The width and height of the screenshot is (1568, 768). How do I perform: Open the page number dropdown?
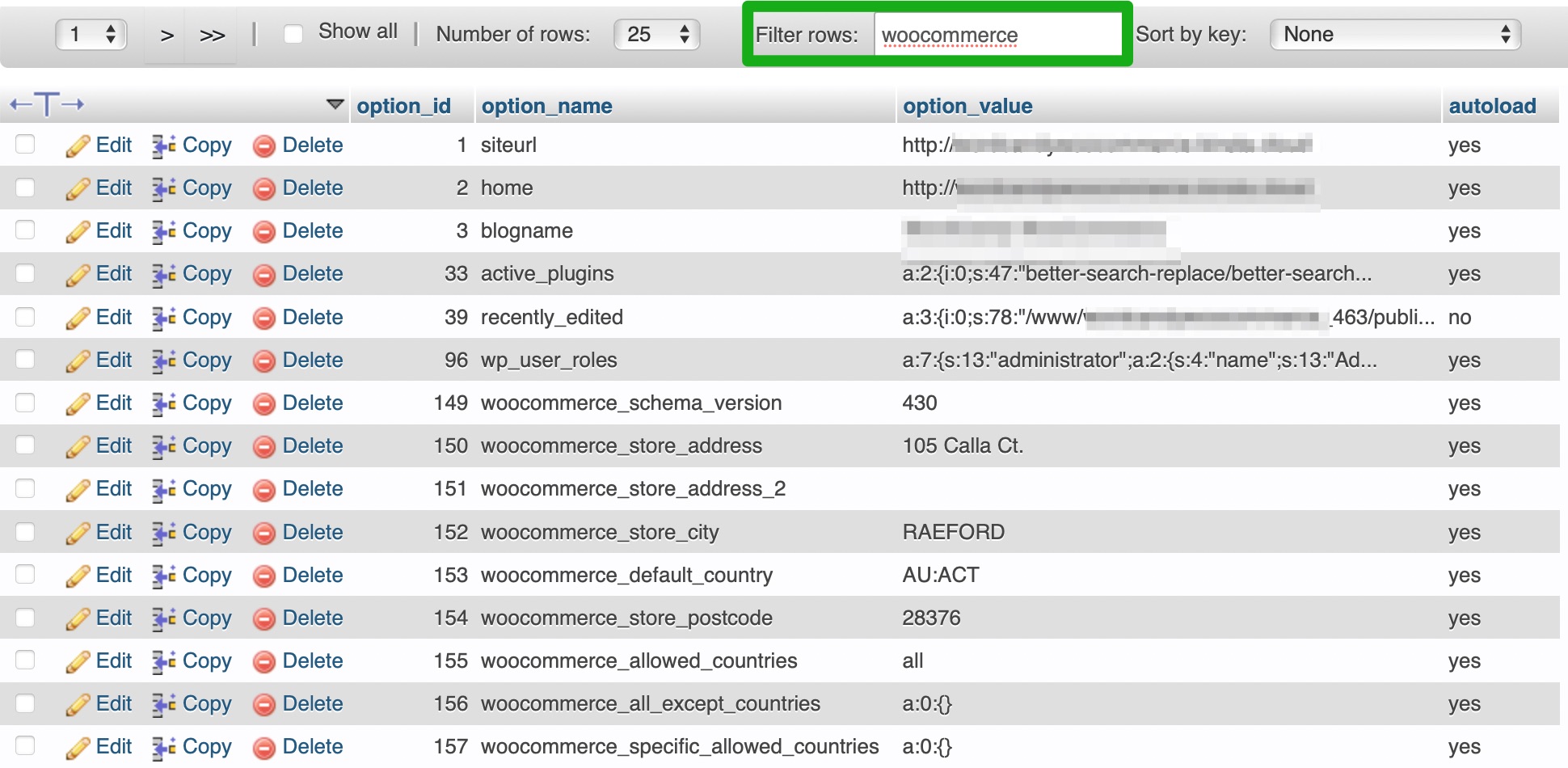click(91, 34)
